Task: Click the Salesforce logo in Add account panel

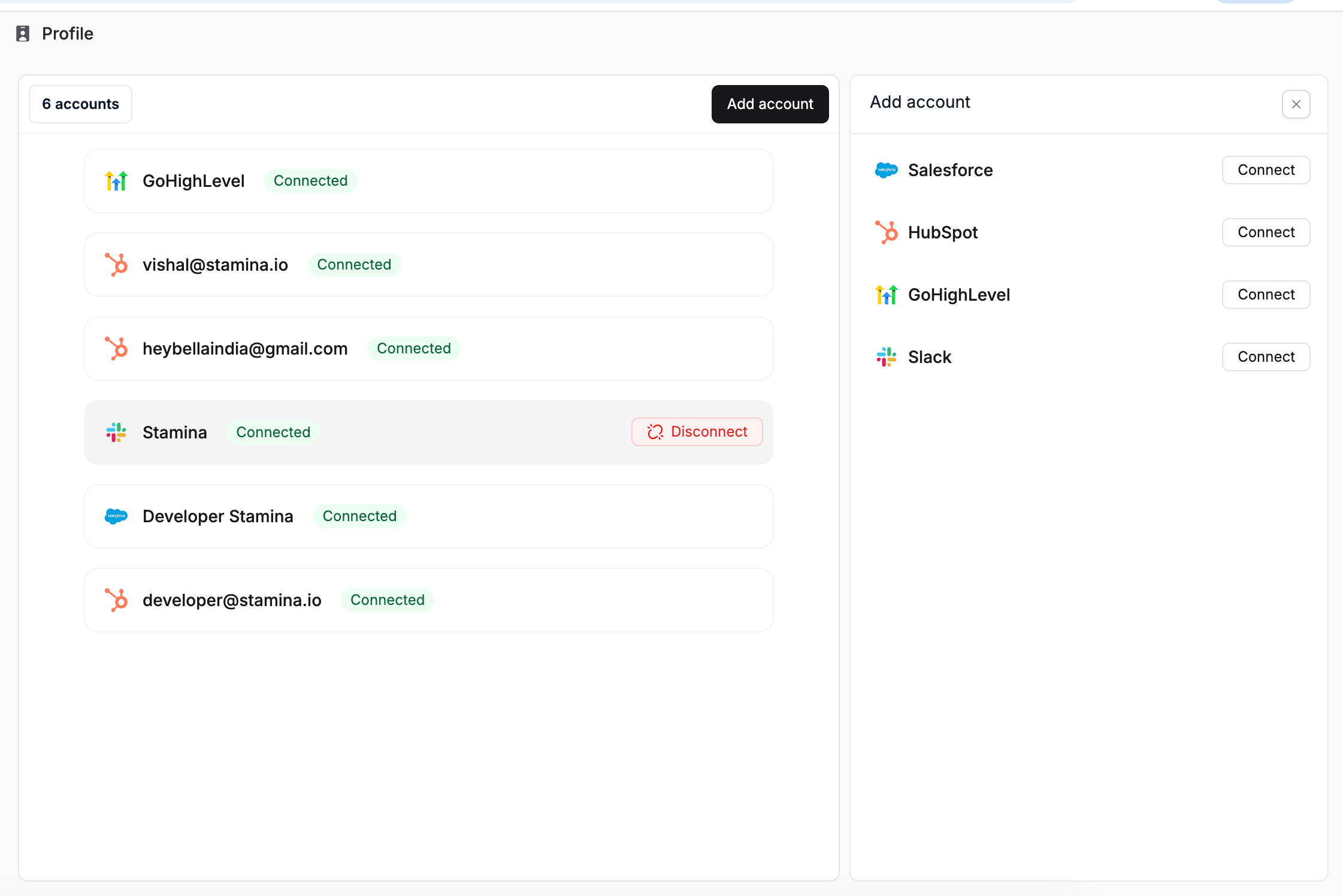Action: 887,170
